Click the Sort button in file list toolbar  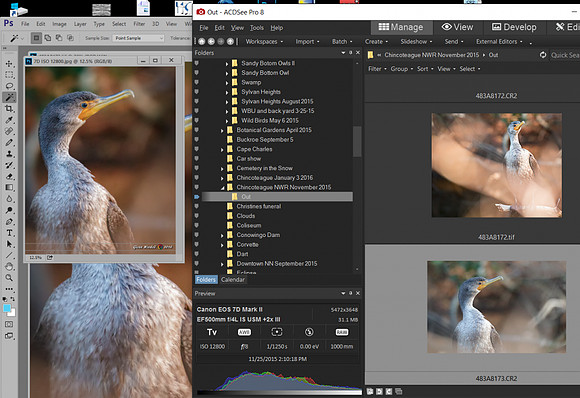[x=425, y=69]
